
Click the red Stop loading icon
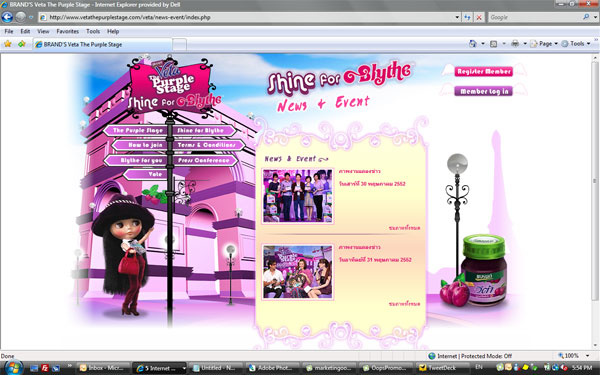[x=479, y=17]
